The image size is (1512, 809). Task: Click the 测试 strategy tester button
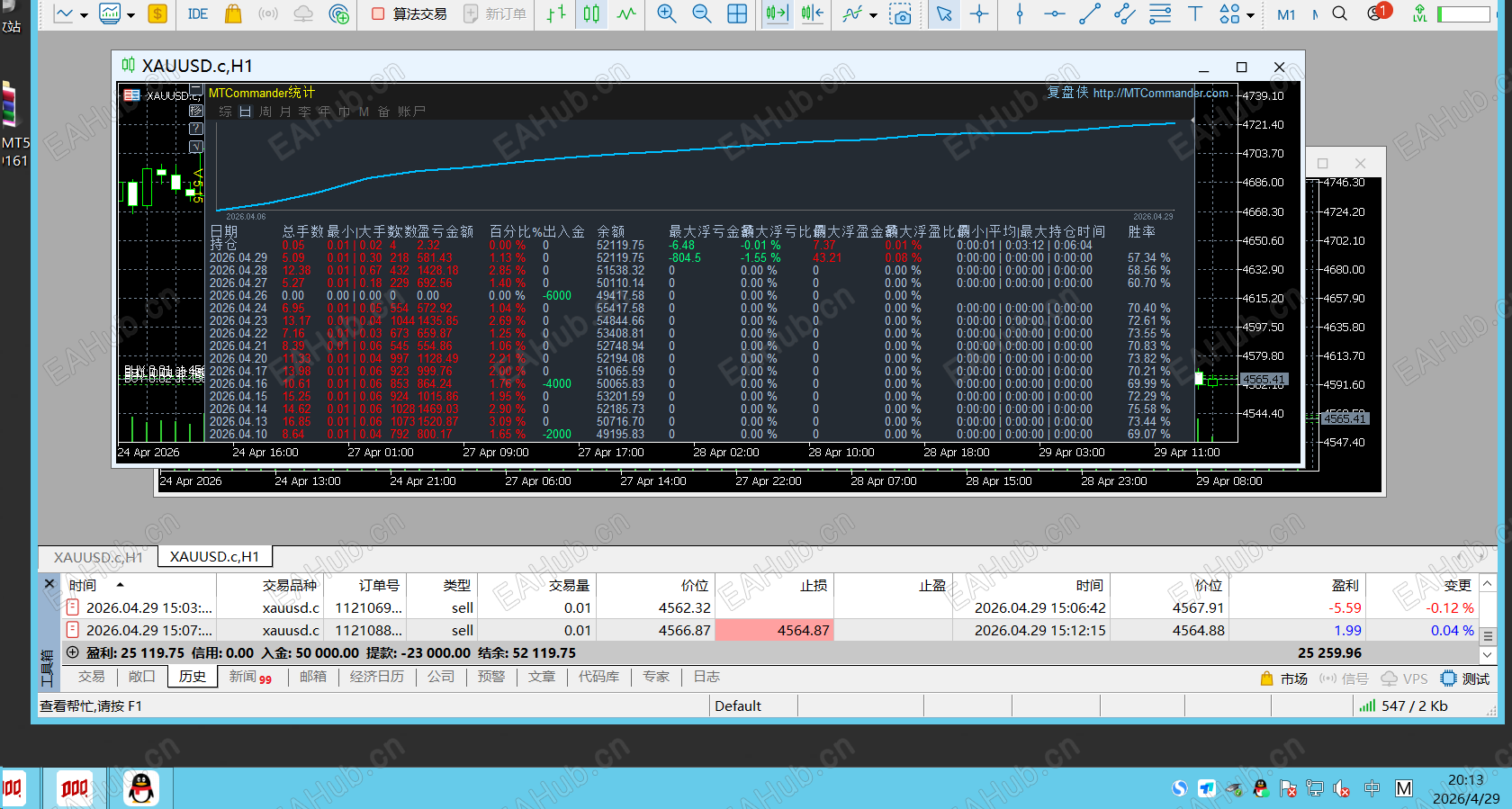(1465, 679)
